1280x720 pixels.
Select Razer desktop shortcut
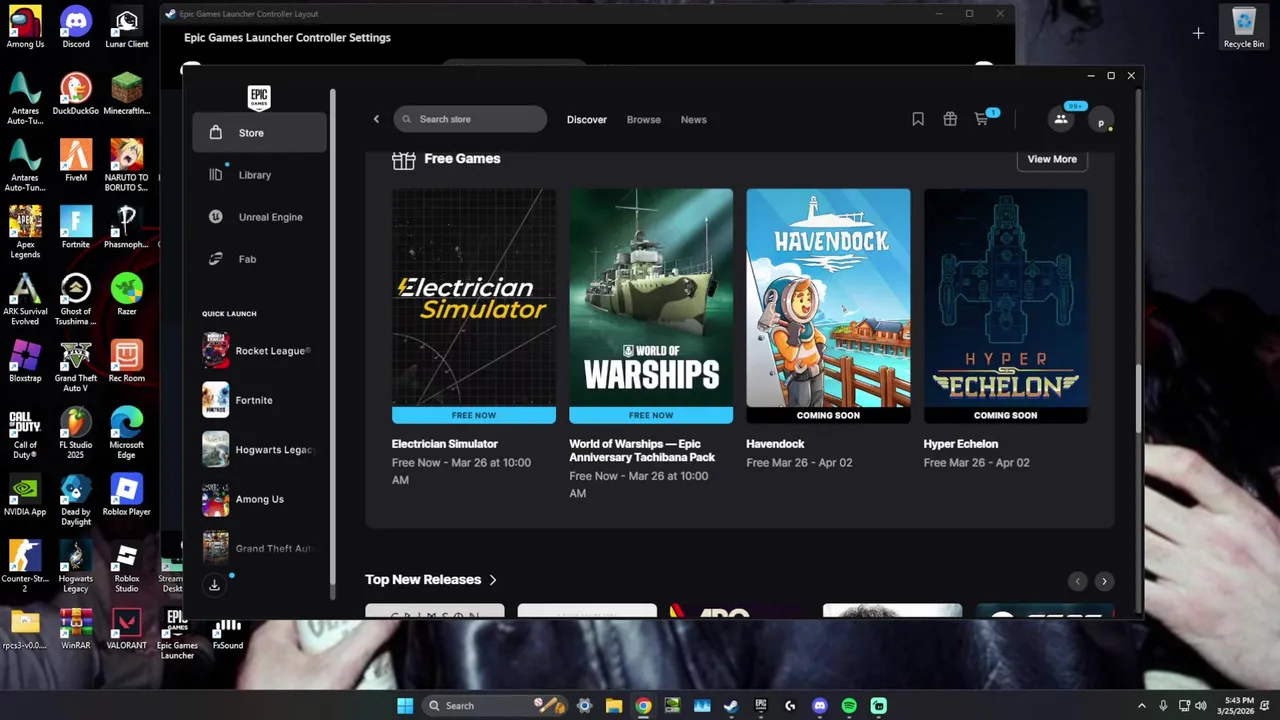click(126, 295)
